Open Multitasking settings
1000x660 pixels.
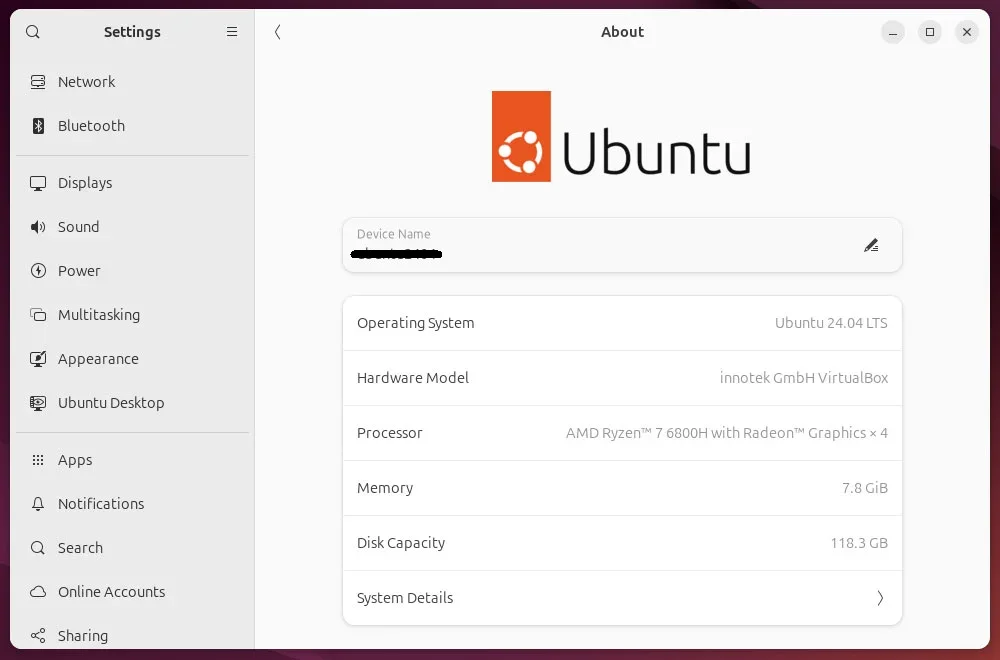(x=132, y=315)
